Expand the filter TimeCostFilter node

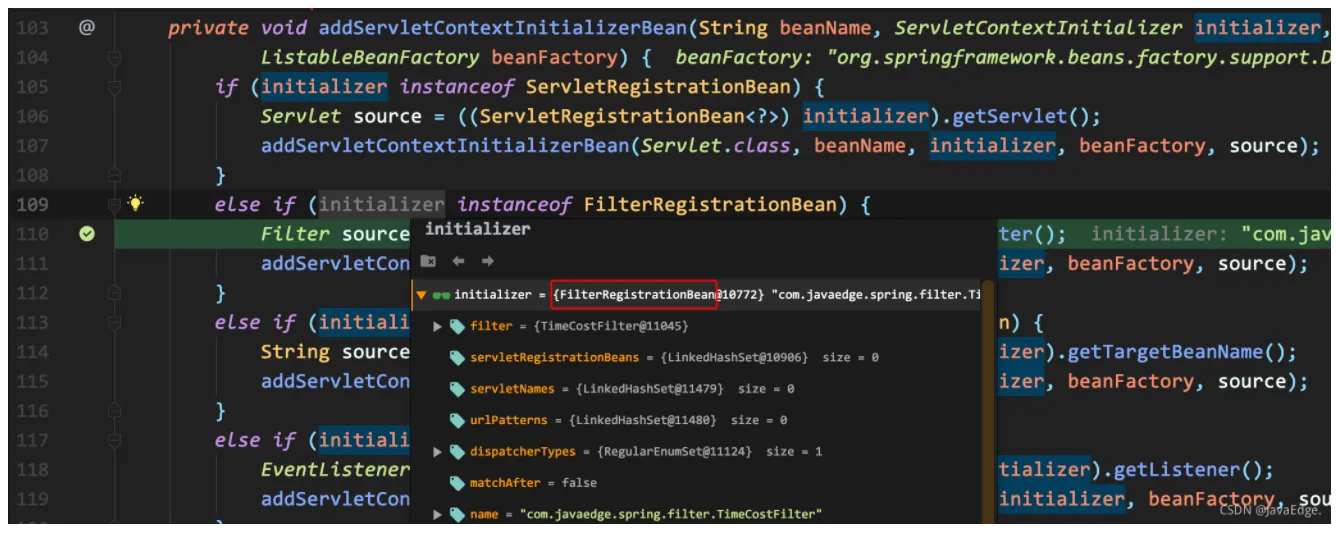pyautogui.click(x=437, y=326)
